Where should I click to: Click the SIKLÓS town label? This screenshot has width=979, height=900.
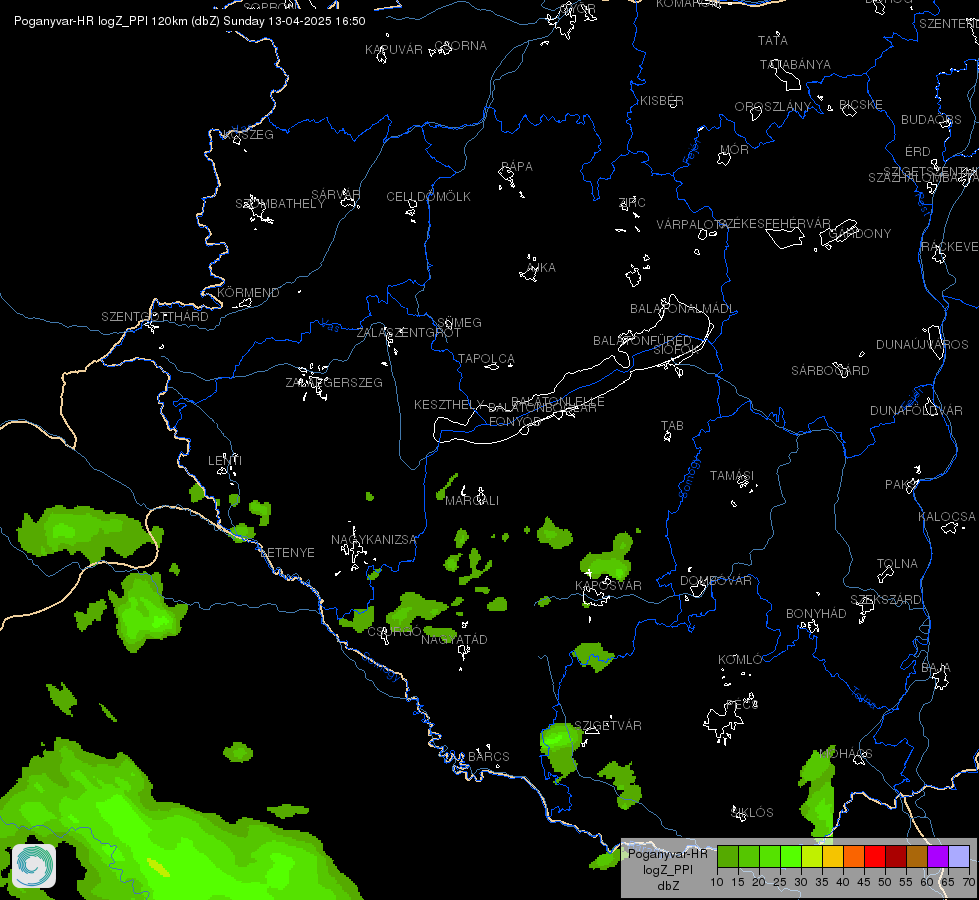752,813
